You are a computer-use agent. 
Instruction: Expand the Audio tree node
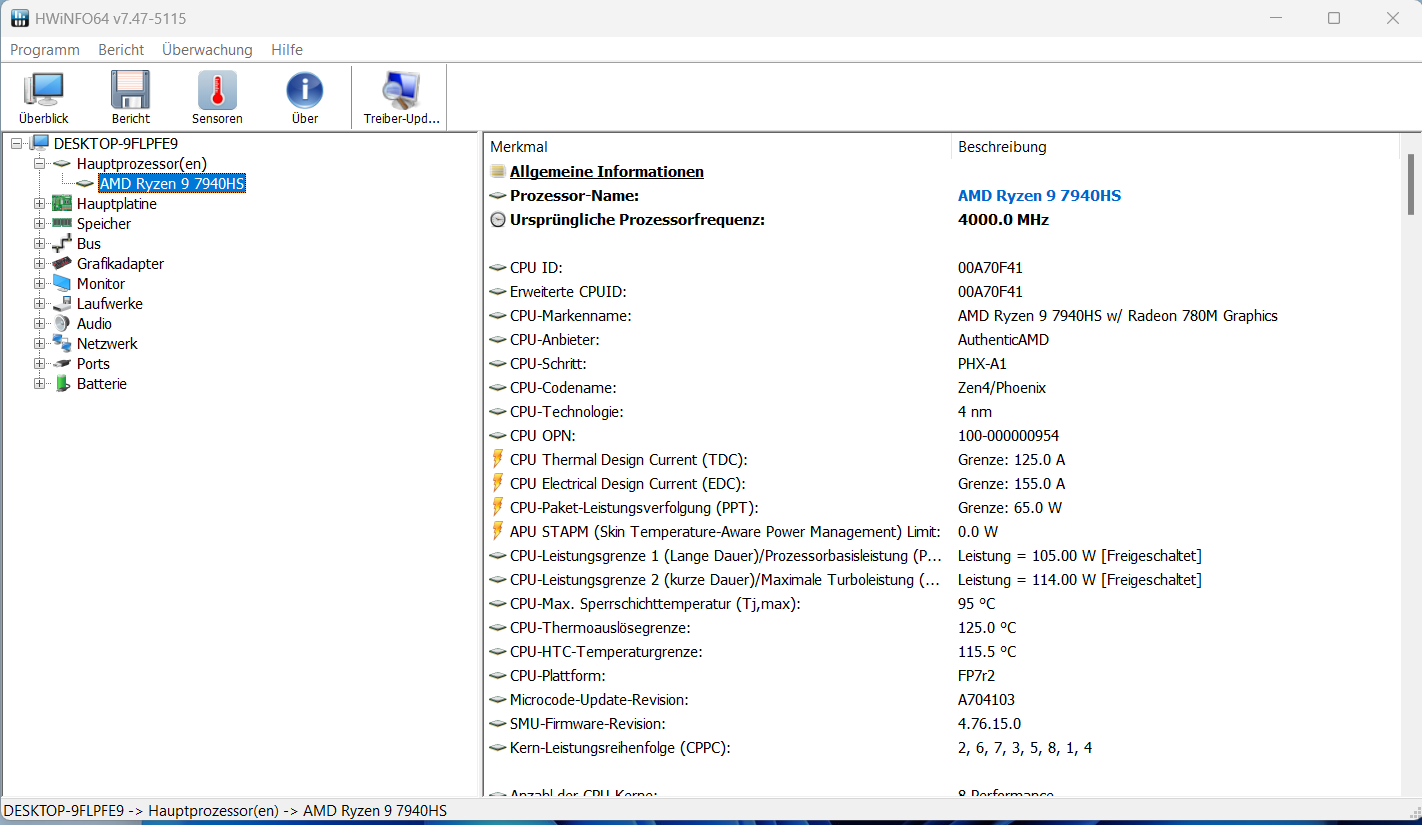pyautogui.click(x=40, y=323)
